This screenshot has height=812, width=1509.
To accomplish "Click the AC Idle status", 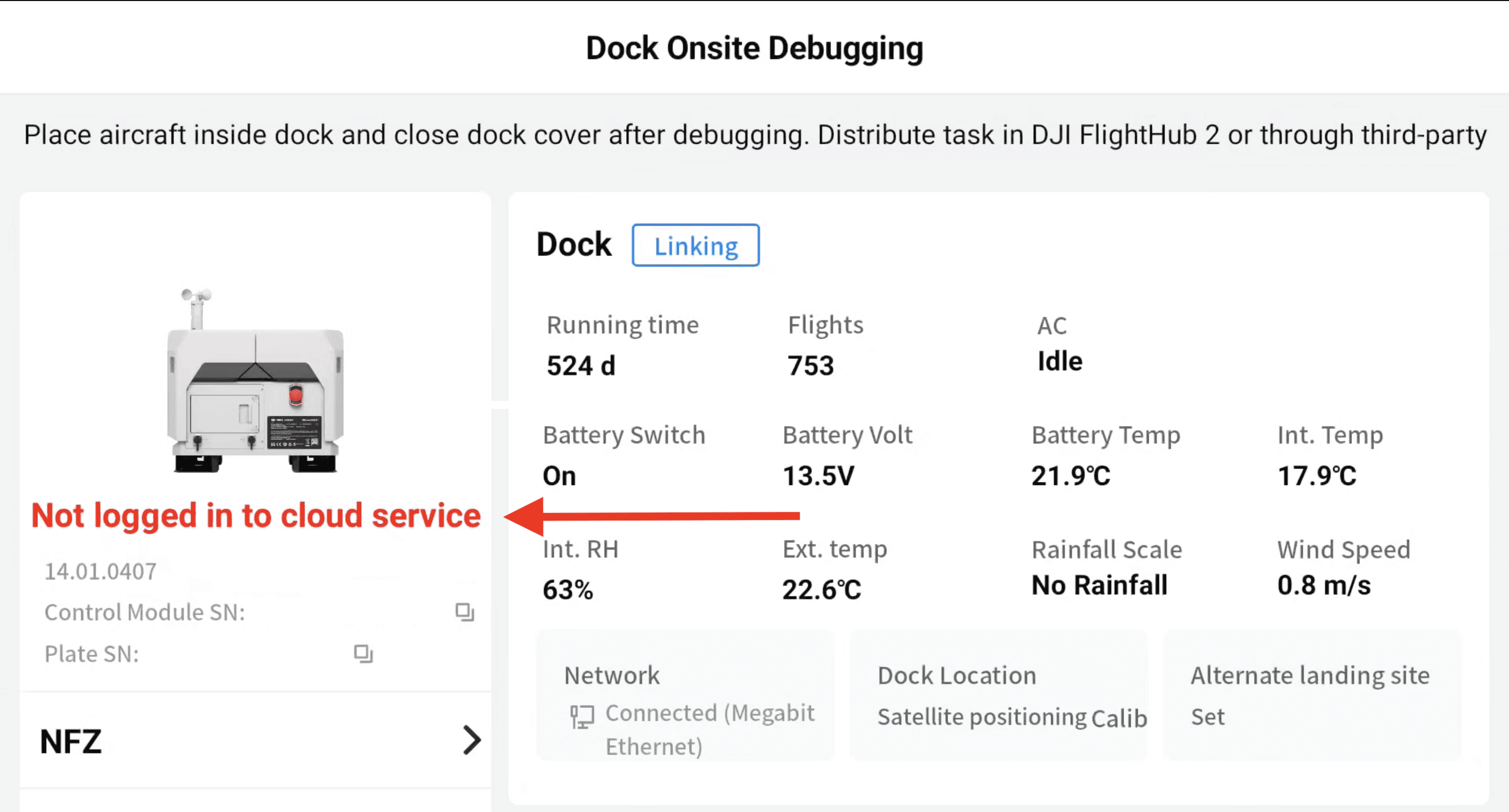I will (x=1060, y=361).
